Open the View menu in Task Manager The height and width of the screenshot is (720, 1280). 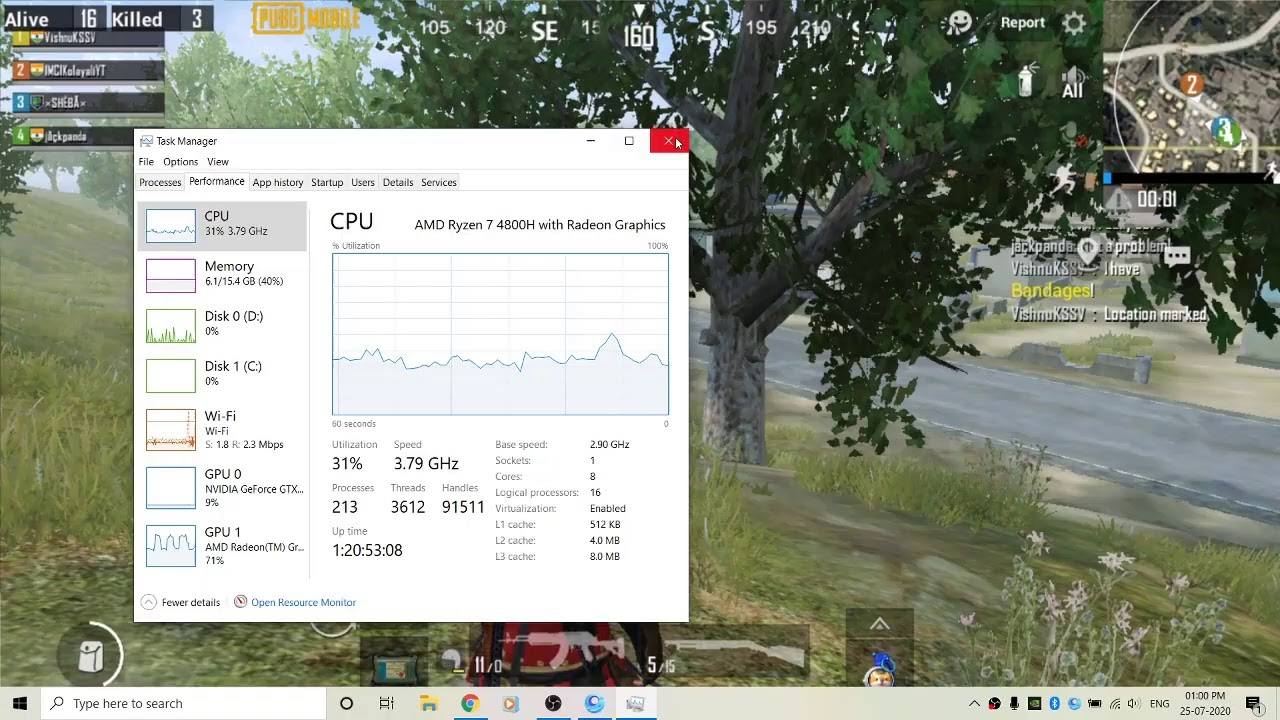[217, 161]
